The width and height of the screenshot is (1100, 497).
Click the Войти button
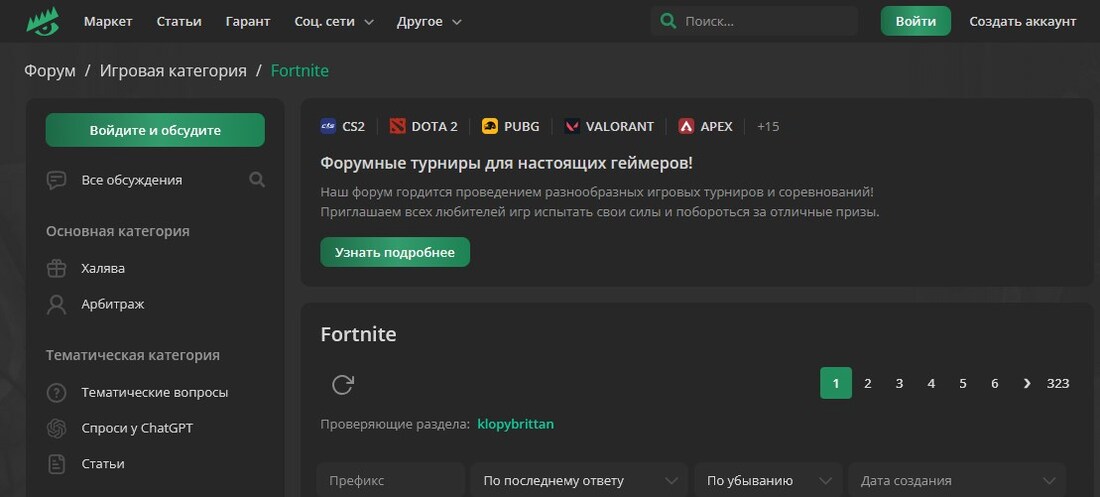(915, 21)
